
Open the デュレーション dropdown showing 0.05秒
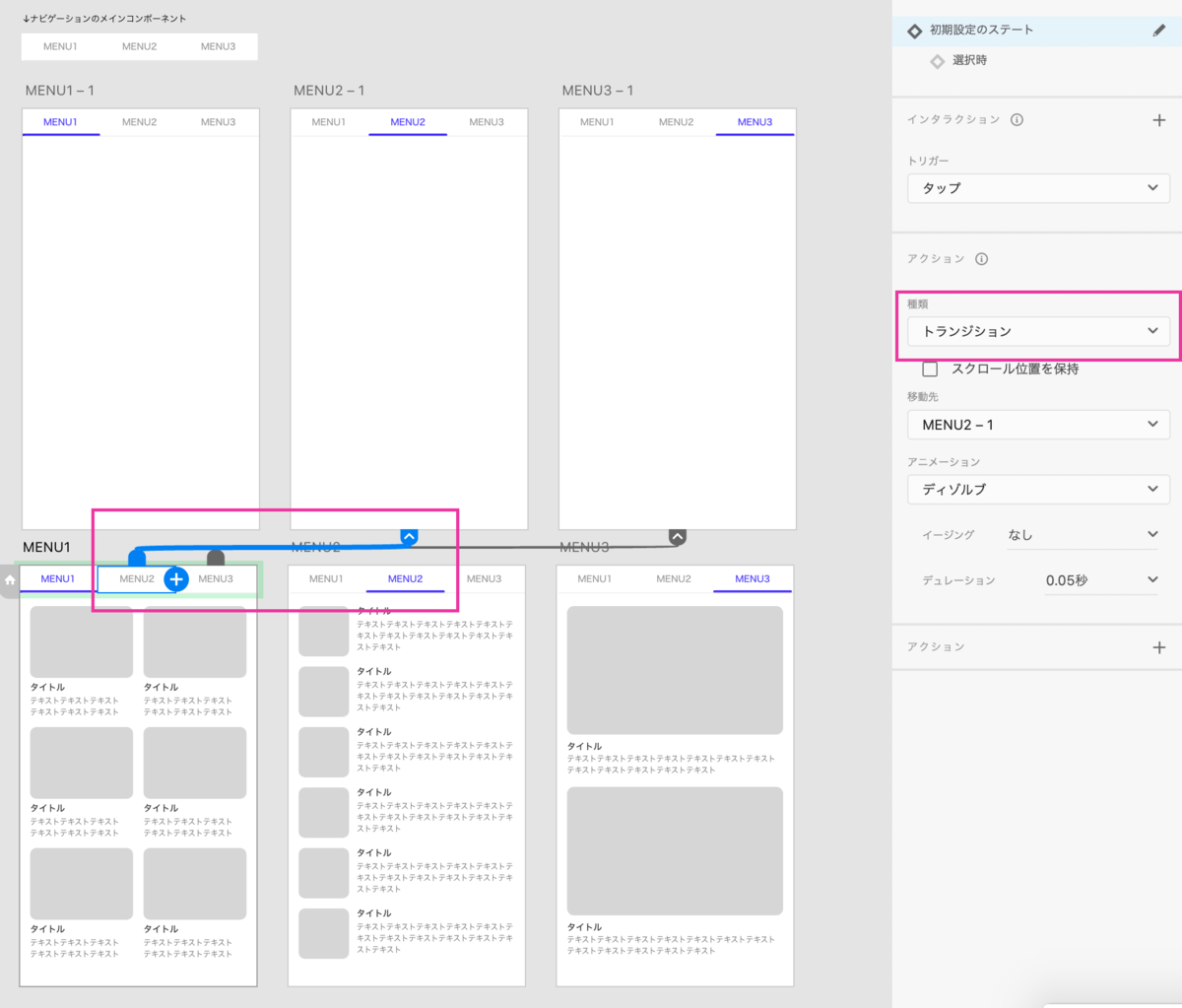coord(1101,580)
